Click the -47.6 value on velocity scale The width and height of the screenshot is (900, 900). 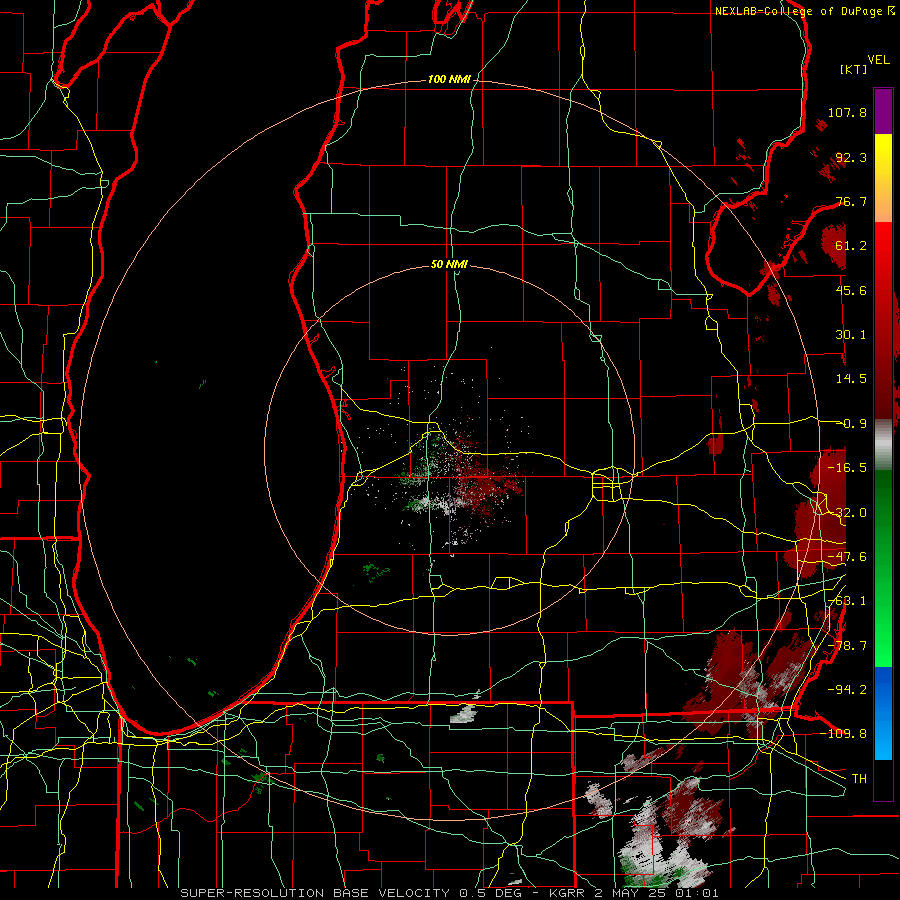point(847,557)
